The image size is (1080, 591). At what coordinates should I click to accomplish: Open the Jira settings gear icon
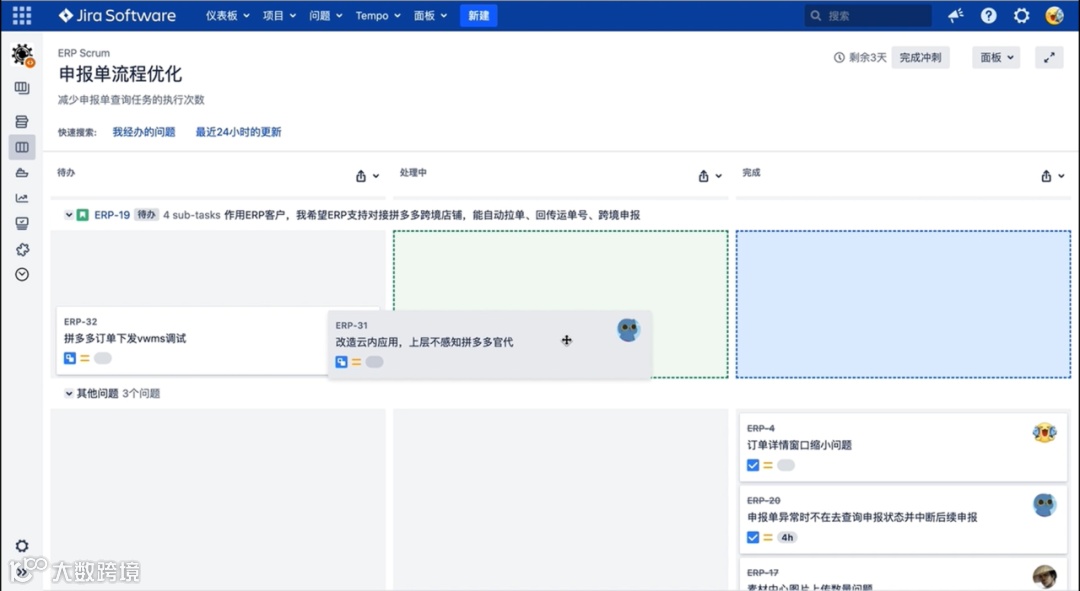click(1022, 15)
